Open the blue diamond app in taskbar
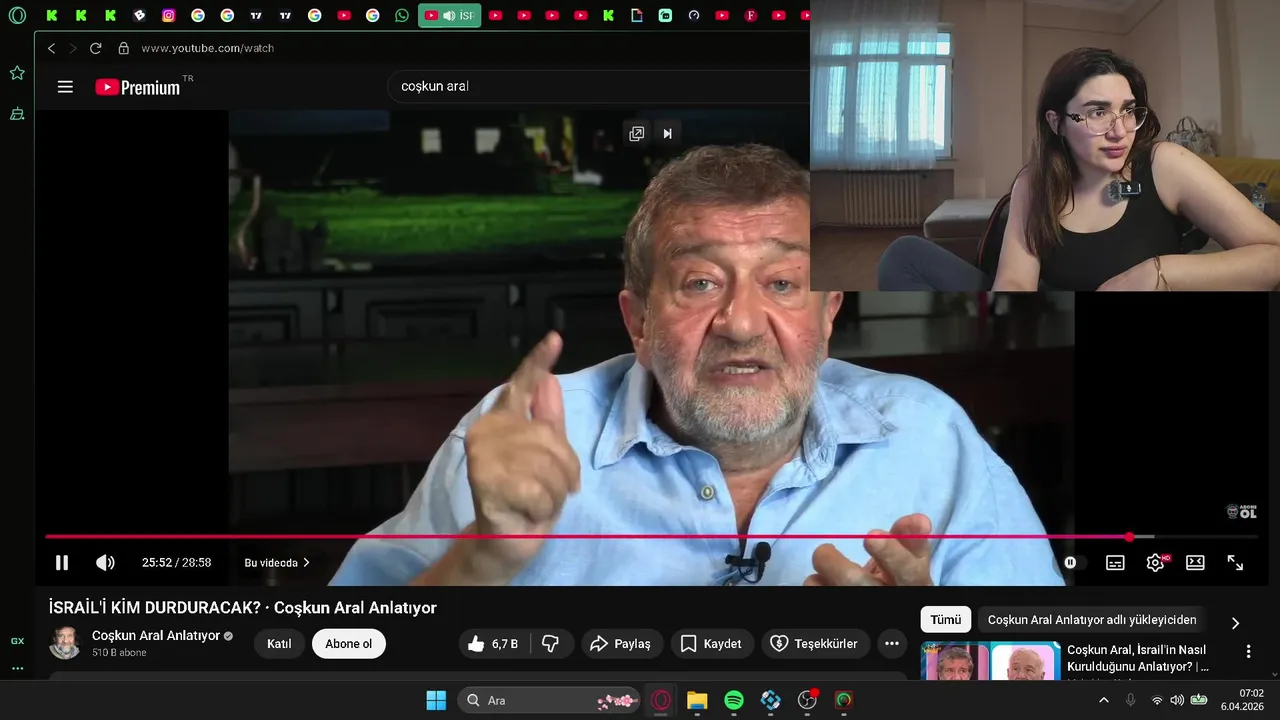The width and height of the screenshot is (1280, 720). 770,700
